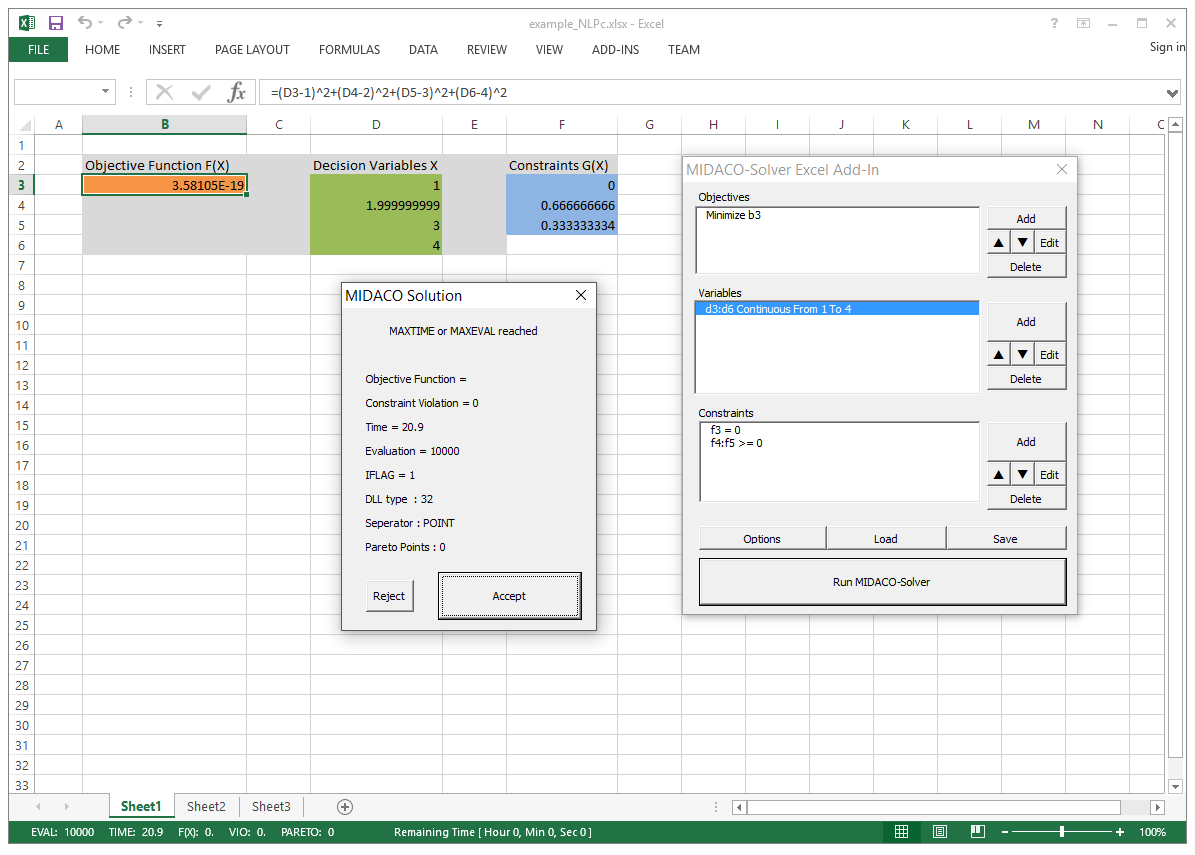Add a new sheet with the plus icon

[x=344, y=807]
